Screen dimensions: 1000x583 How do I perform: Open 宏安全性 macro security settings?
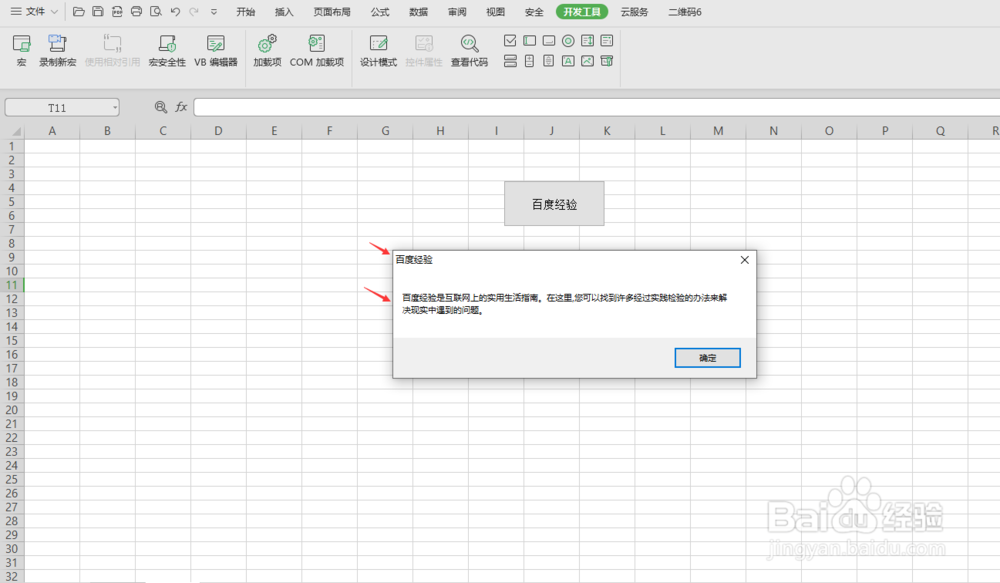[167, 50]
